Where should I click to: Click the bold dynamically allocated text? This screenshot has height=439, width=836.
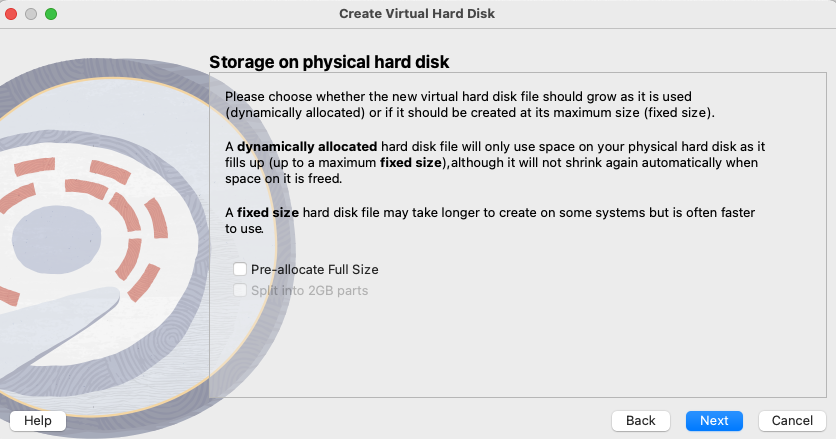click(307, 147)
